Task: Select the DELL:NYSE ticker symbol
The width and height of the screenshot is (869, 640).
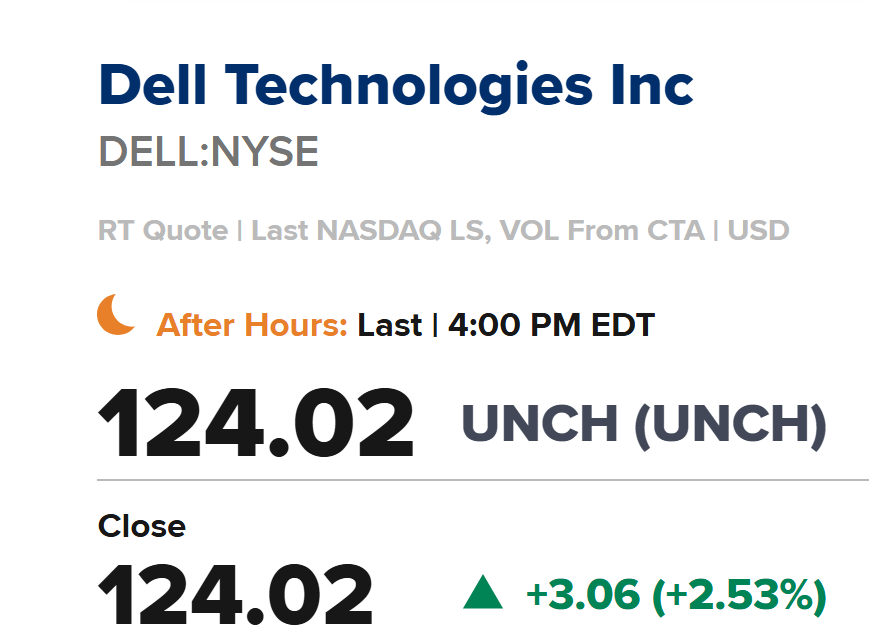Action: [208, 151]
